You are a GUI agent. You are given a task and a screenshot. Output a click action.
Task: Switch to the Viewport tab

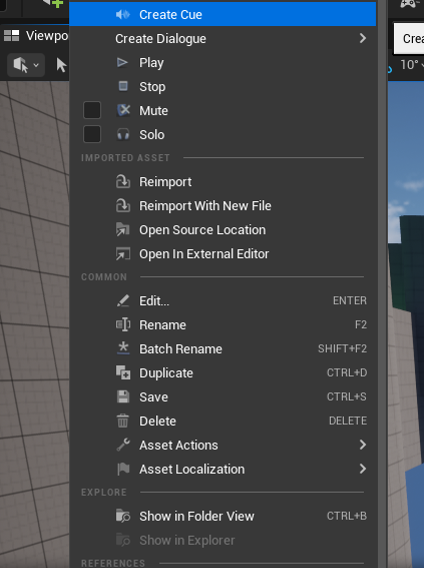36,36
